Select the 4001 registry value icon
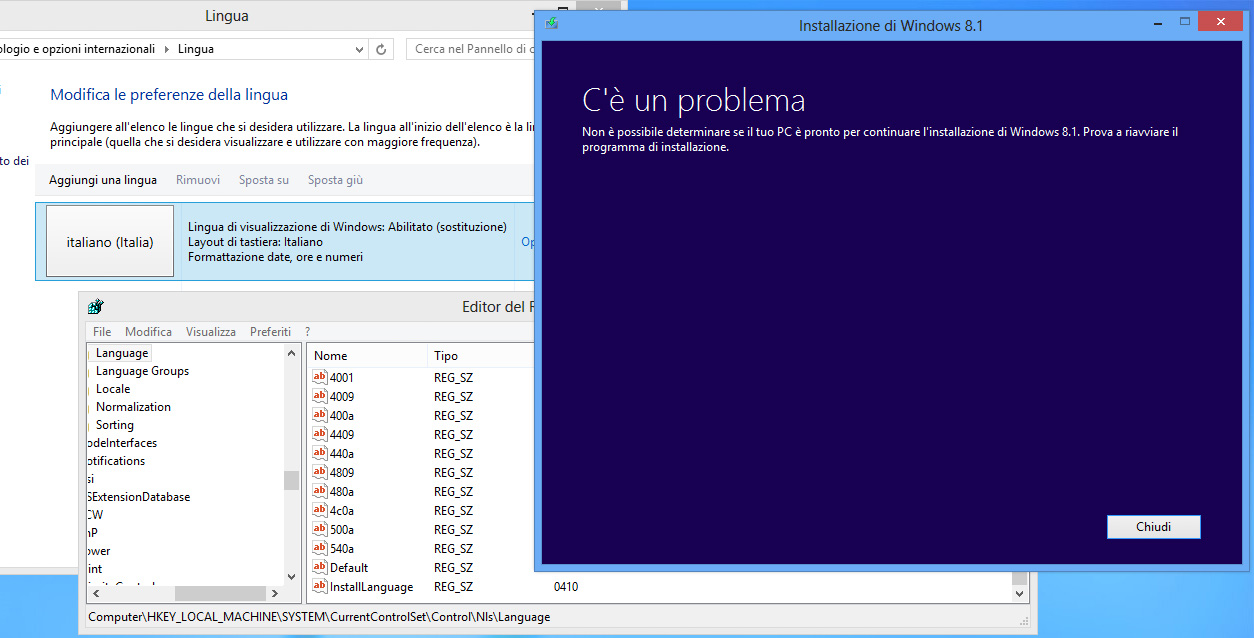Viewport: 1254px width, 638px height. click(320, 377)
